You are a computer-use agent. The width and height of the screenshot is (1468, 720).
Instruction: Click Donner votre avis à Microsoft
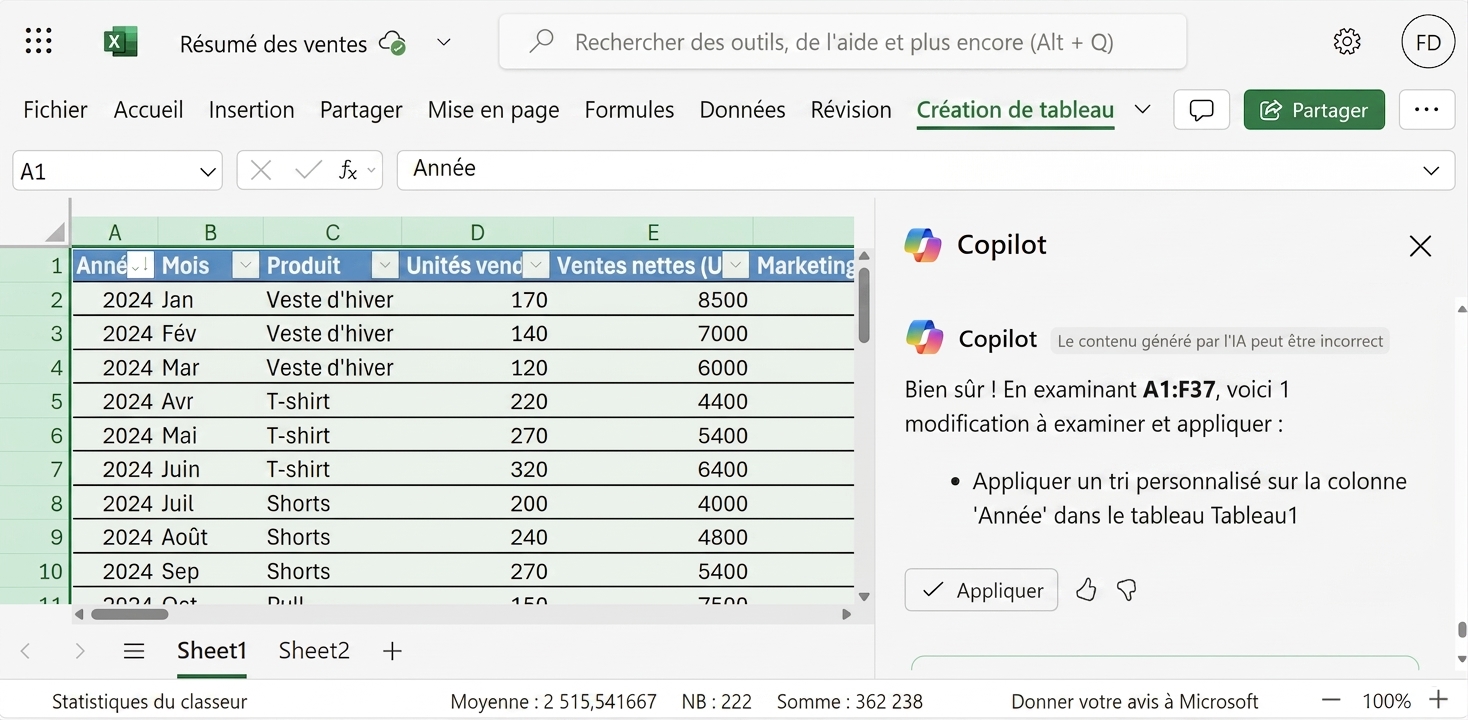pyautogui.click(x=1135, y=702)
